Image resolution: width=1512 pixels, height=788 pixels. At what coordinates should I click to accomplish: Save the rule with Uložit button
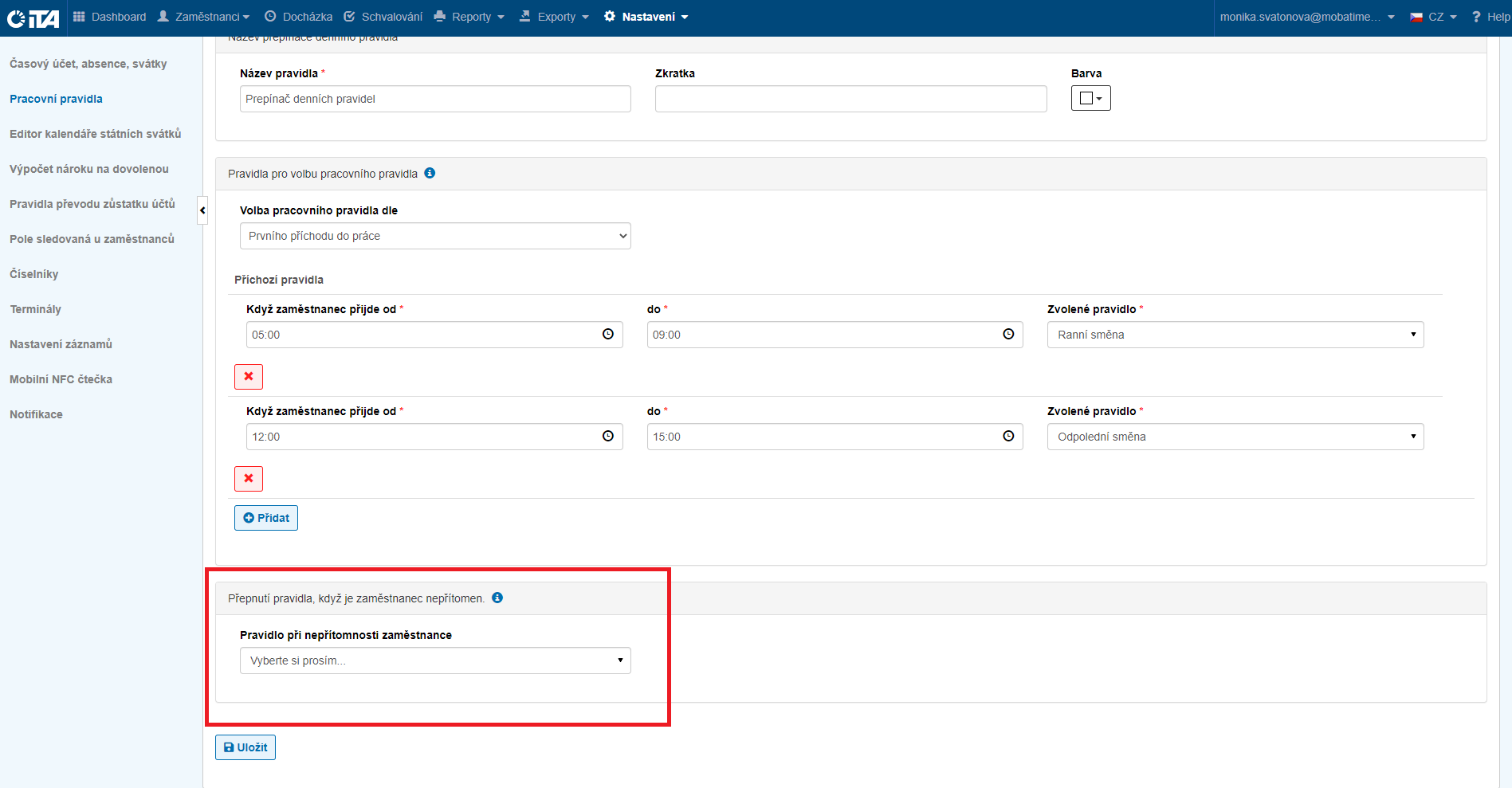click(x=245, y=747)
